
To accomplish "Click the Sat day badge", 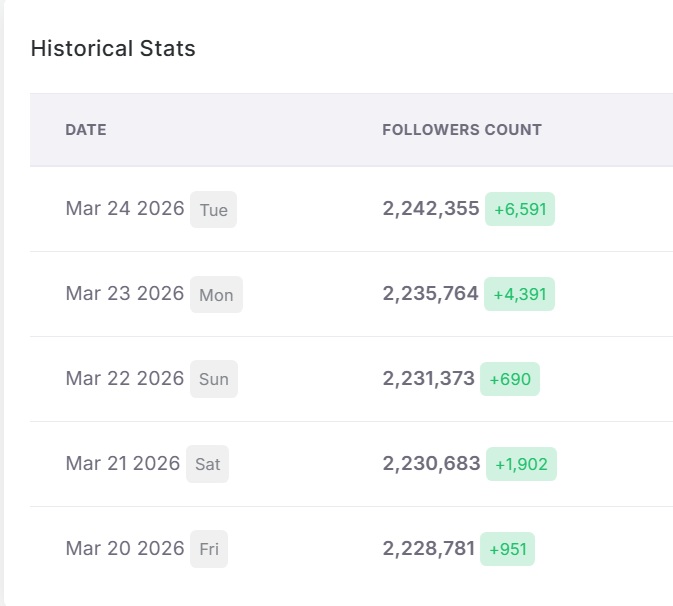I will click(208, 465).
